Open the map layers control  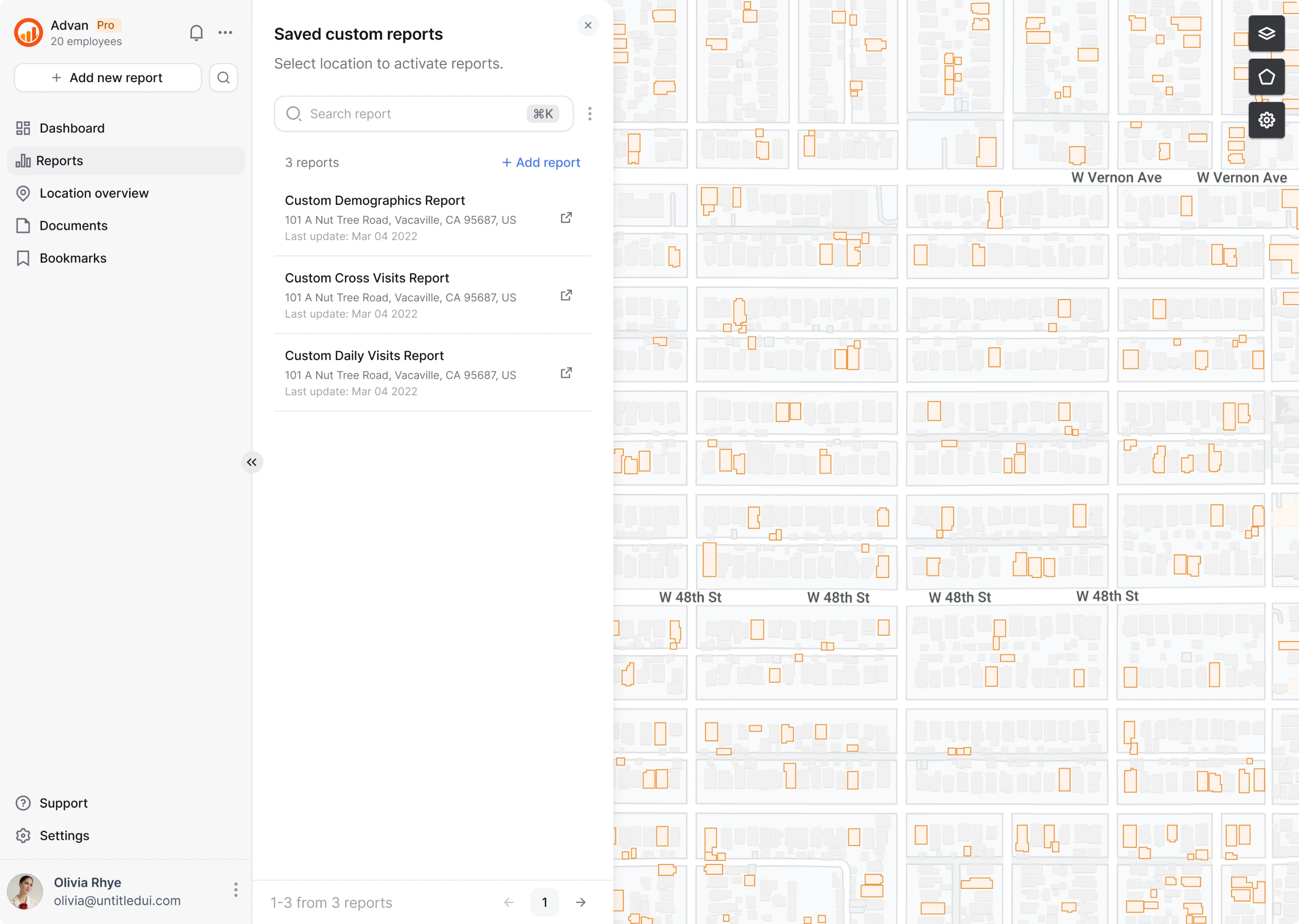(x=1267, y=33)
